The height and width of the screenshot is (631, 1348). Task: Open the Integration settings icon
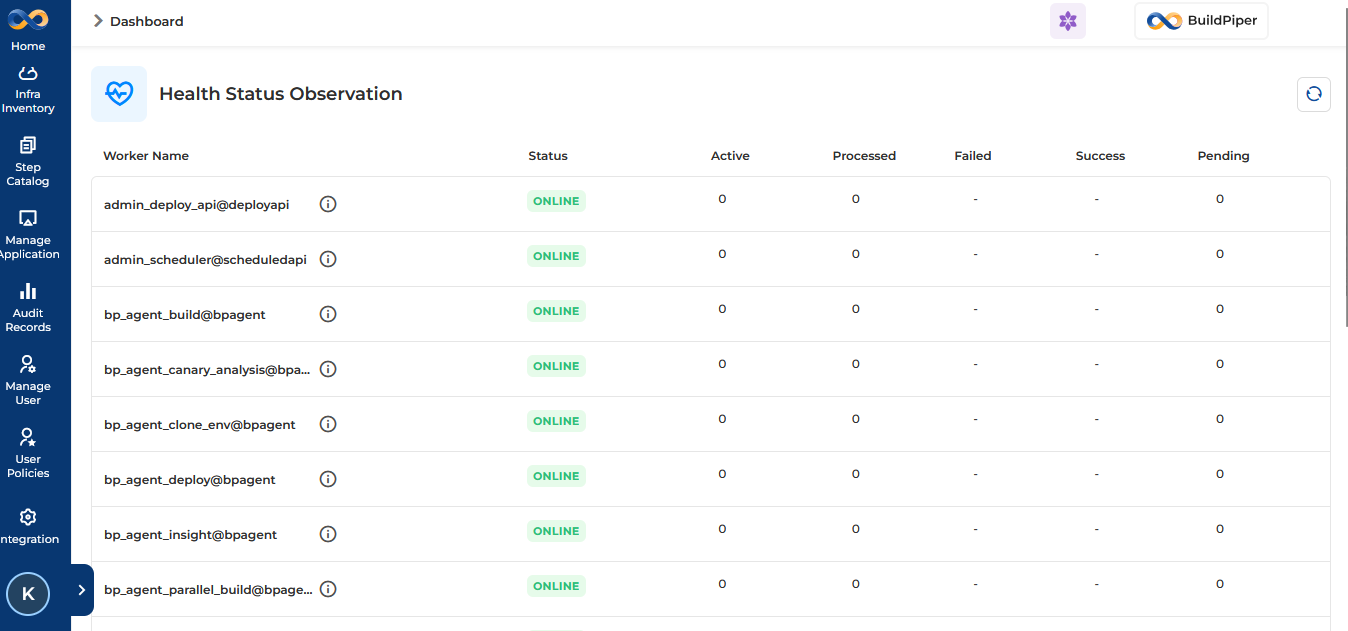(27, 518)
